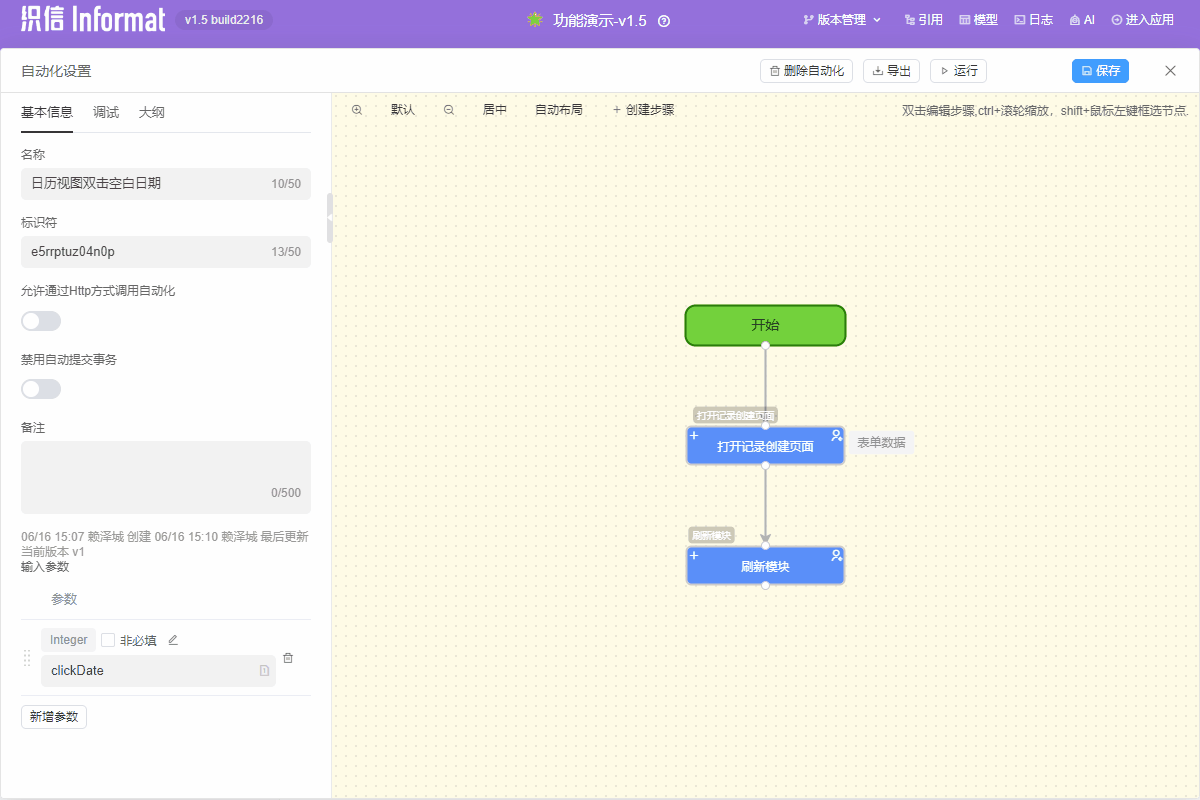This screenshot has width=1200, height=800.
Task: Open the 版本管理 dropdown menu
Action: click(x=842, y=20)
